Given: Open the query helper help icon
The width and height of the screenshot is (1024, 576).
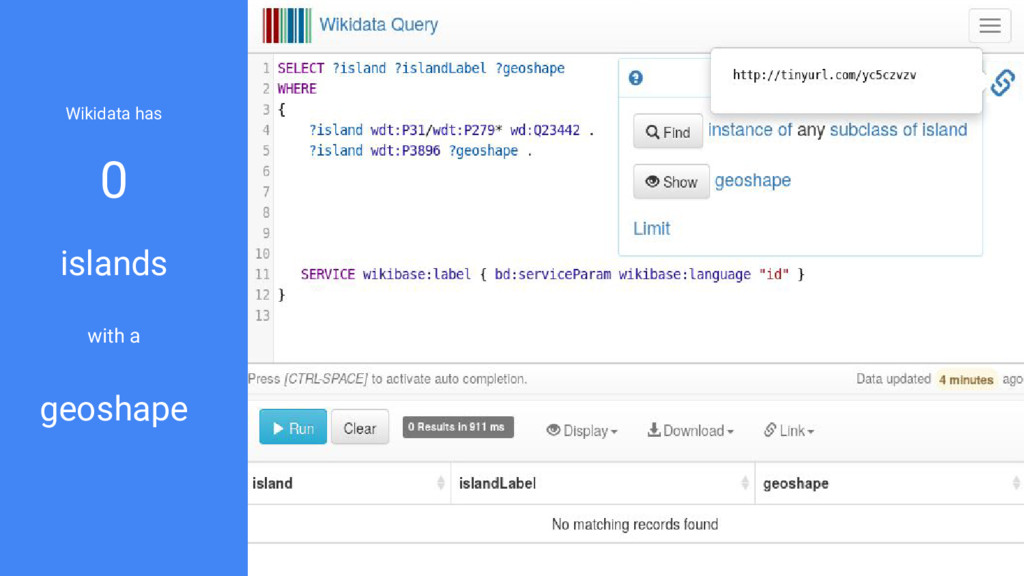Looking at the screenshot, I should tap(635, 78).
